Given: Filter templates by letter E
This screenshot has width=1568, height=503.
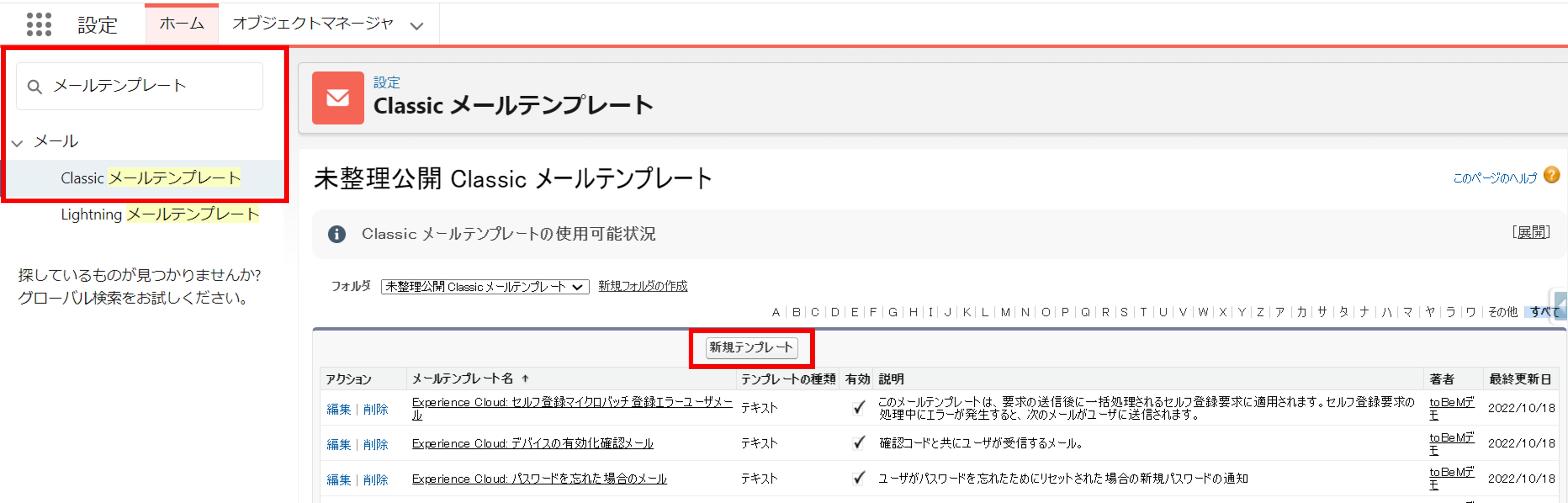Looking at the screenshot, I should pos(855,312).
